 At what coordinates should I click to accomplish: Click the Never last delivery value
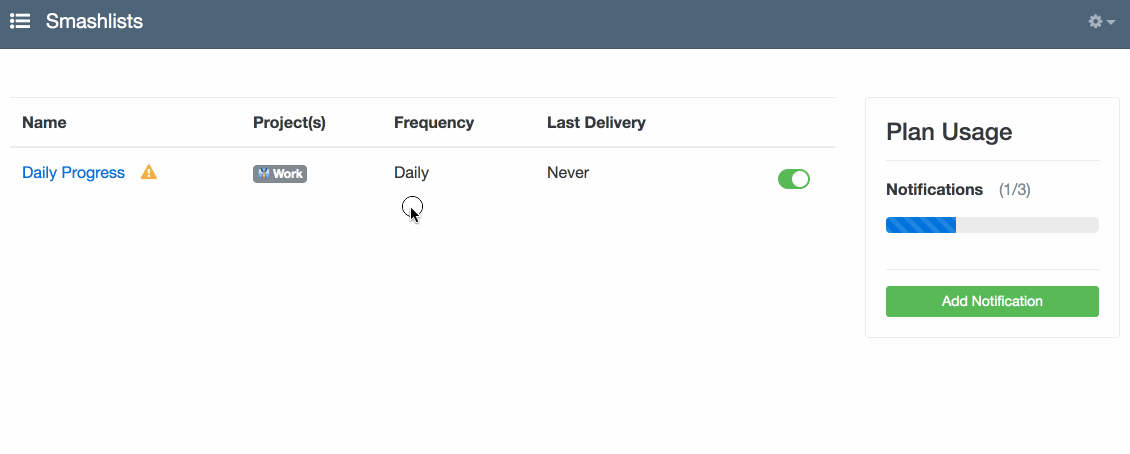coord(568,173)
